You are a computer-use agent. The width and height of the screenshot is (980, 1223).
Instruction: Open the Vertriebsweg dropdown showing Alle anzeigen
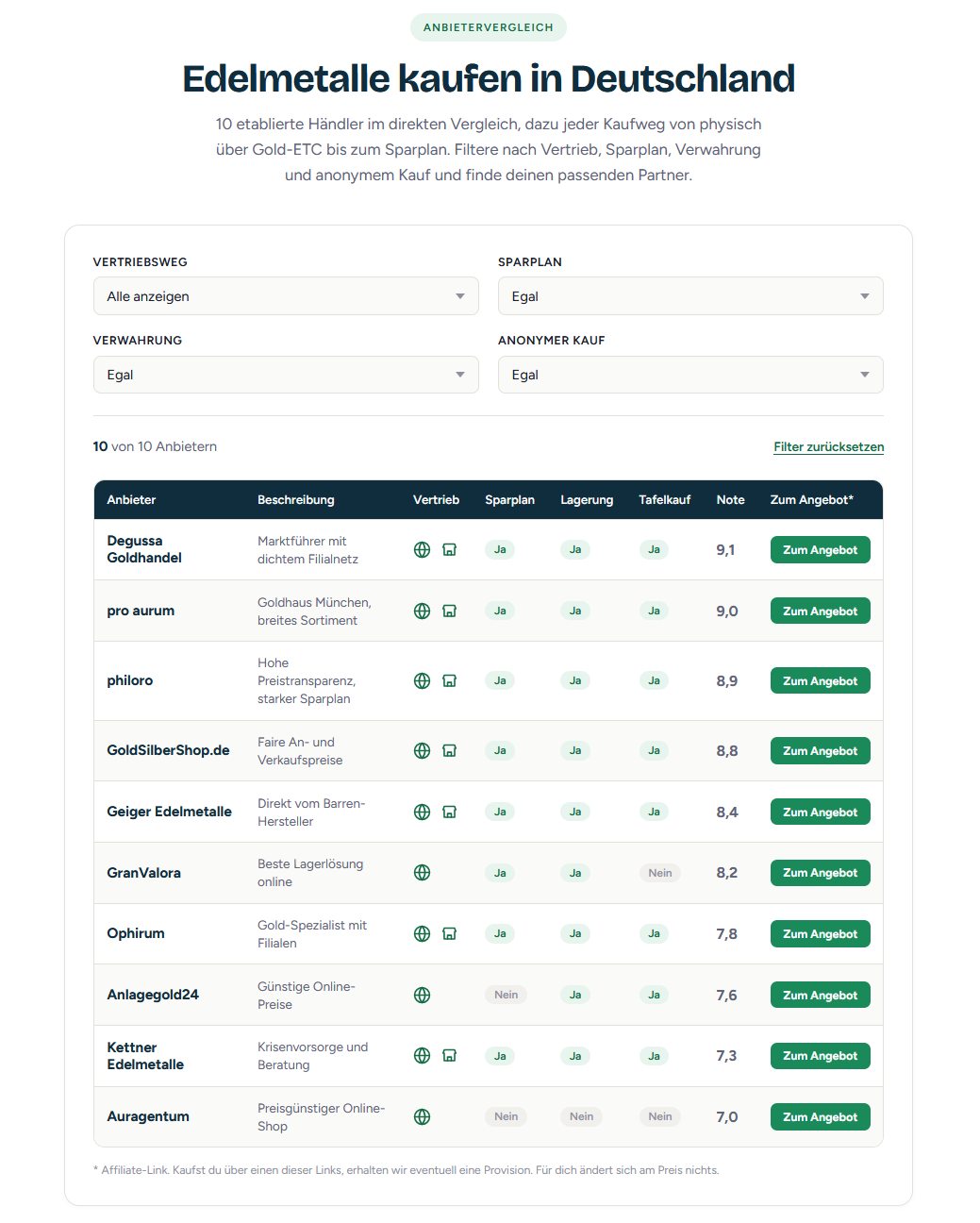[286, 296]
